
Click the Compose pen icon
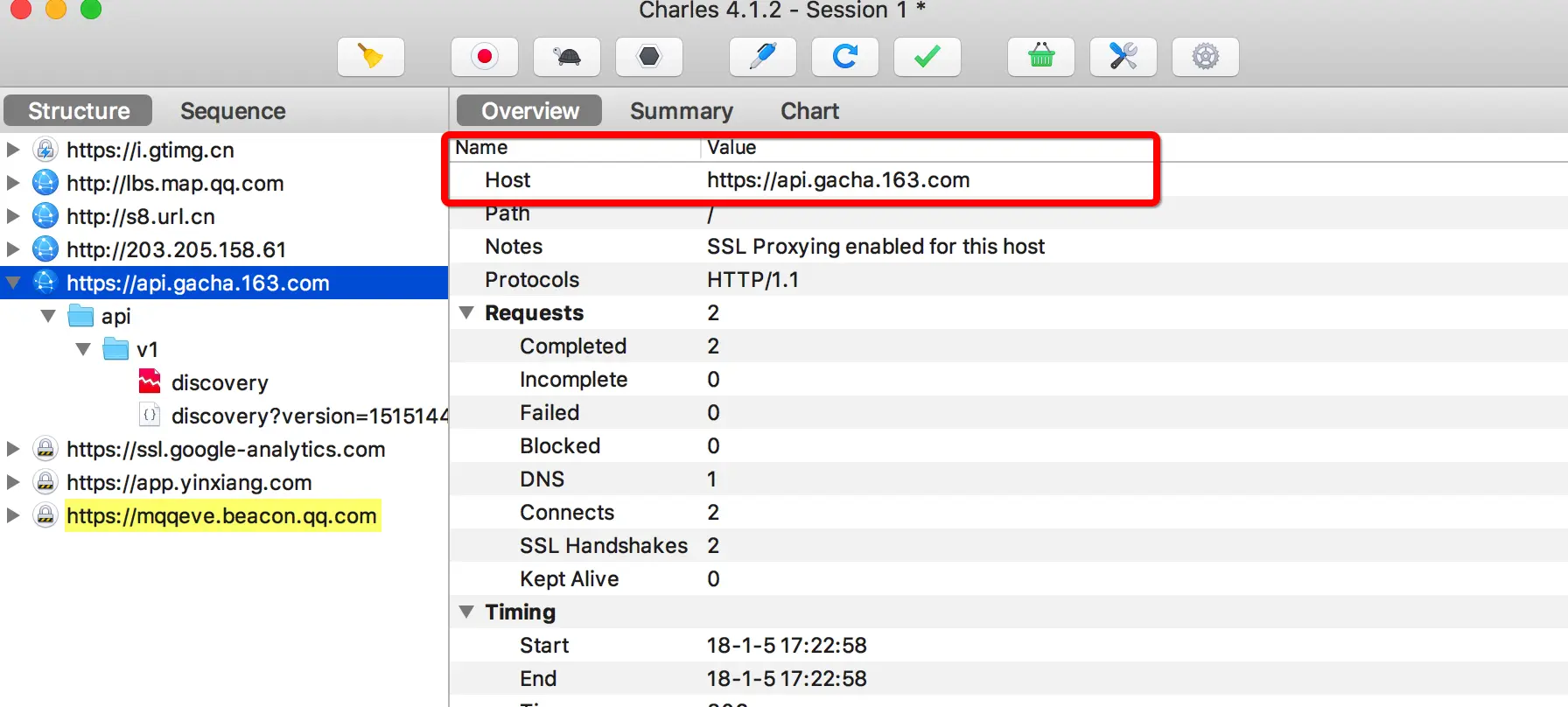763,57
